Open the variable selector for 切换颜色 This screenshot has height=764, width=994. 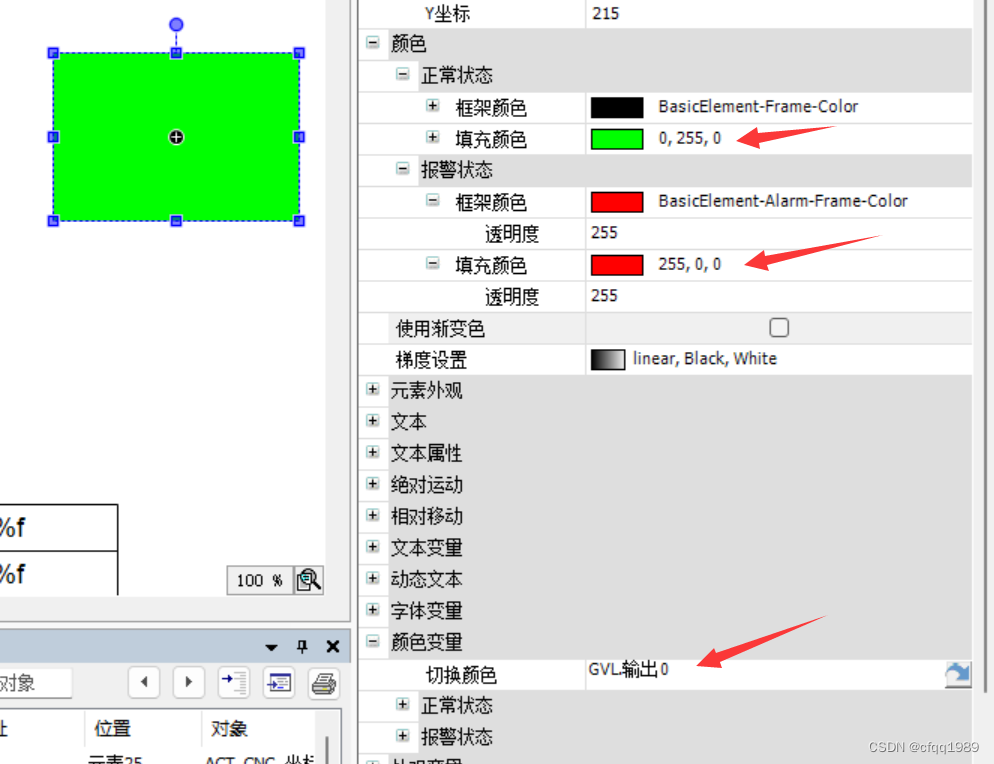pyautogui.click(x=957, y=675)
